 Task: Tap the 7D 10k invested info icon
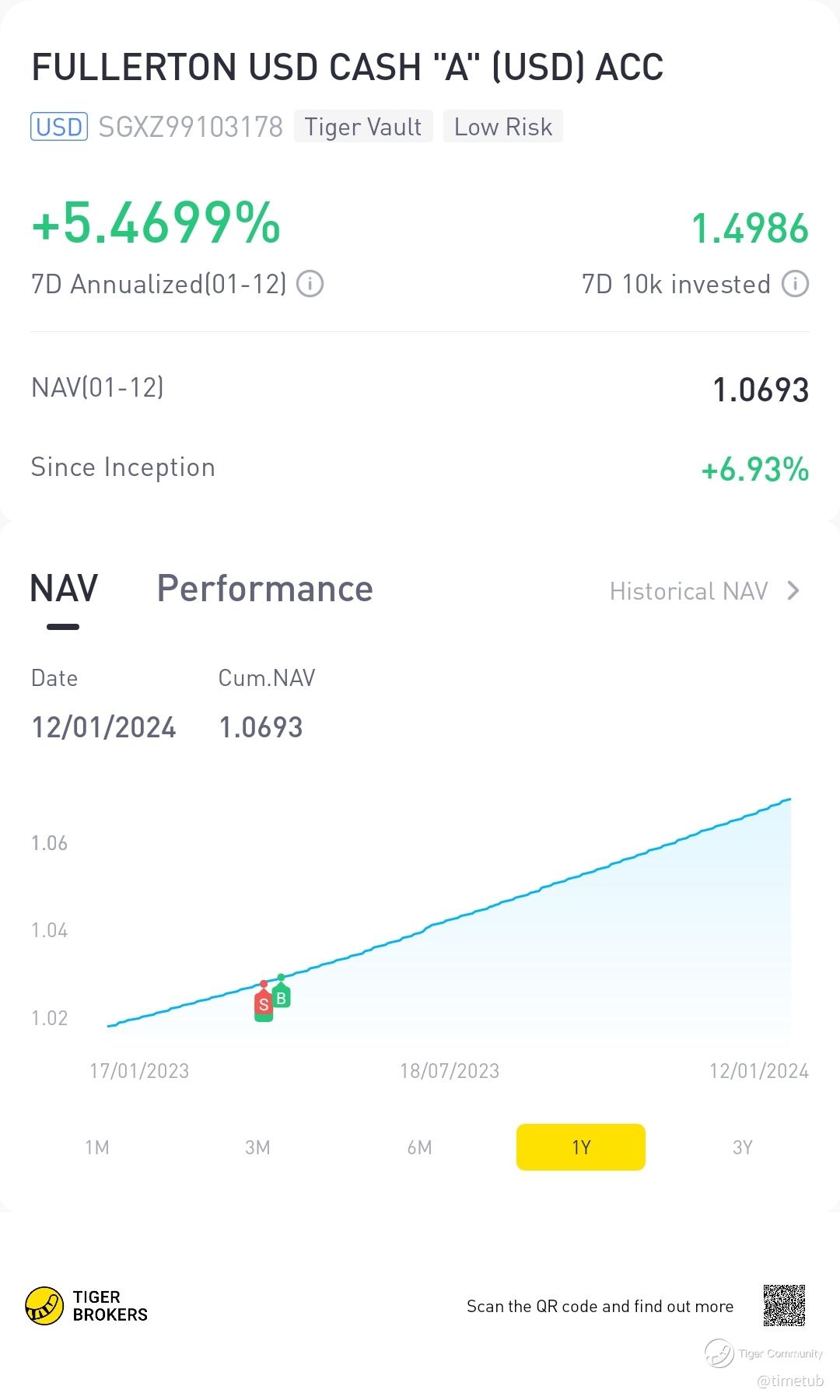(x=795, y=284)
